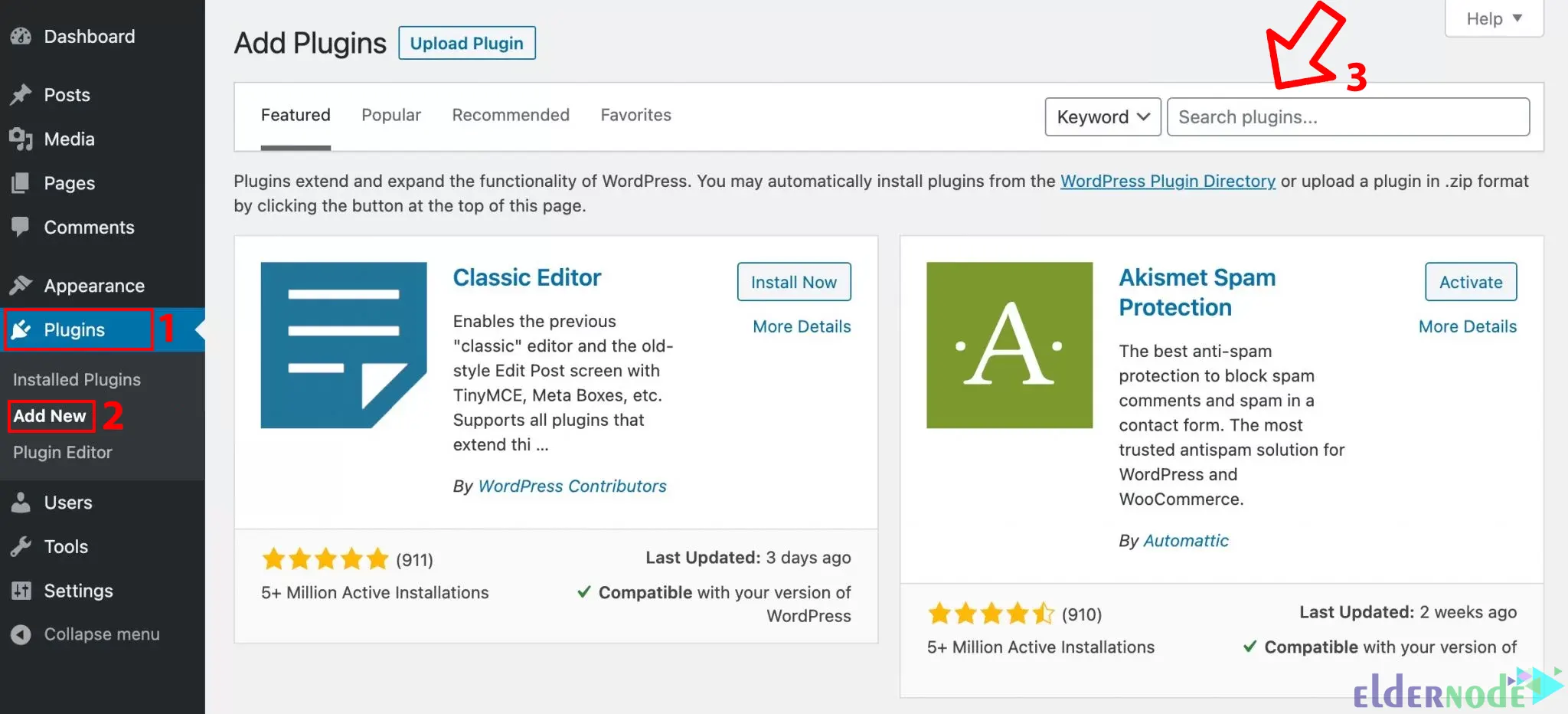Switch to the Featured tab
1568x714 pixels.
[x=296, y=115]
